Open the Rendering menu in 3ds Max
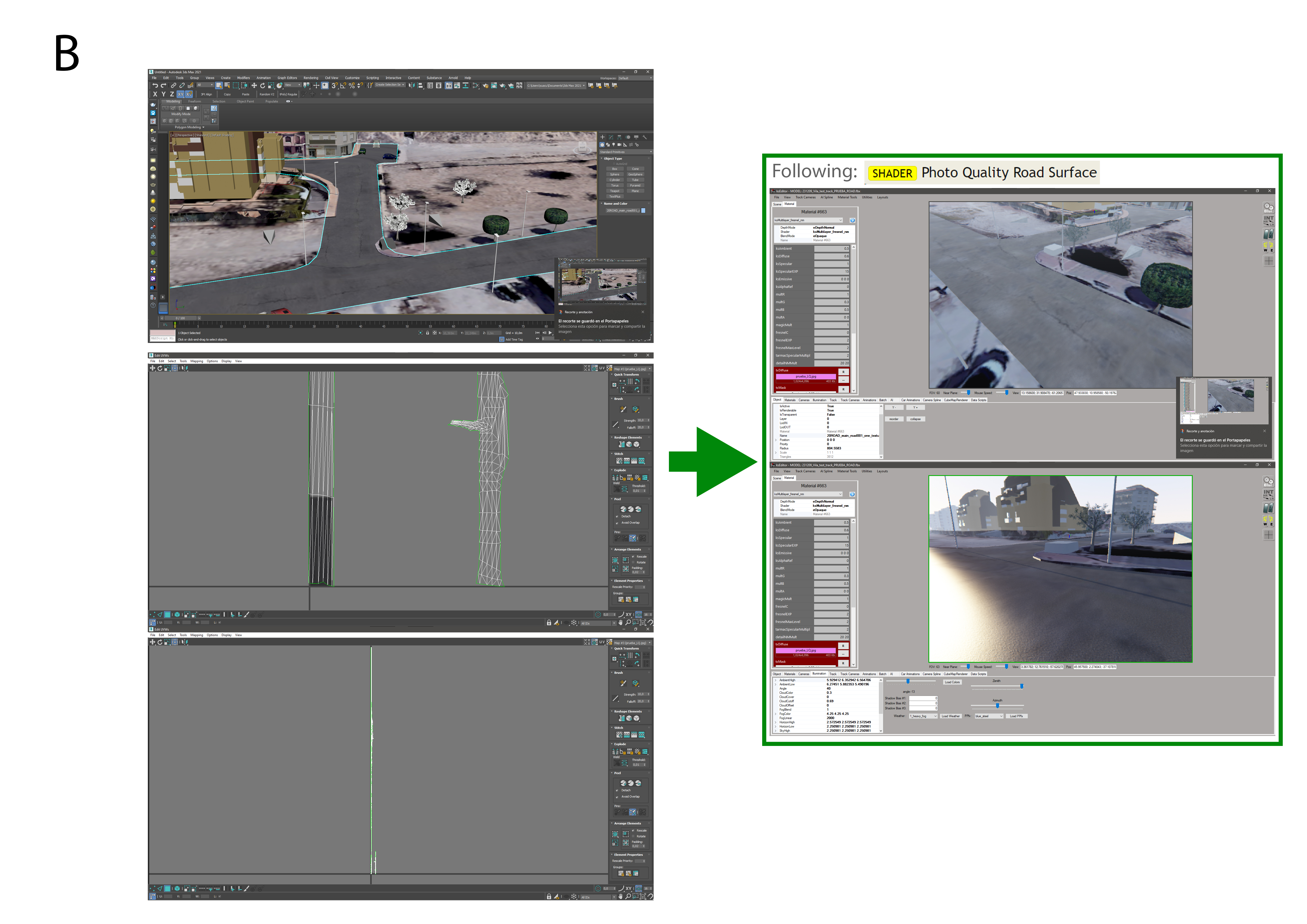The height and width of the screenshot is (924, 1307). [311, 78]
